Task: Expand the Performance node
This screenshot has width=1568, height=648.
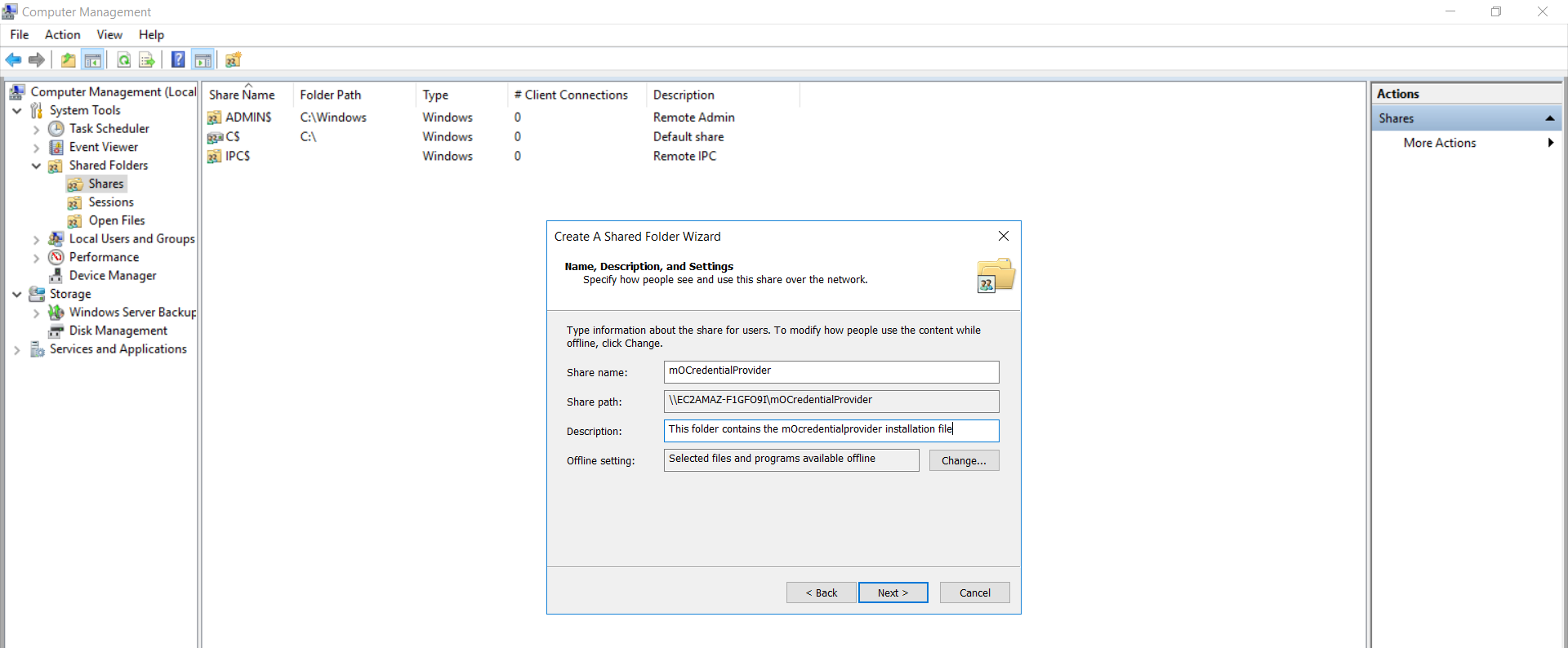Action: point(36,258)
